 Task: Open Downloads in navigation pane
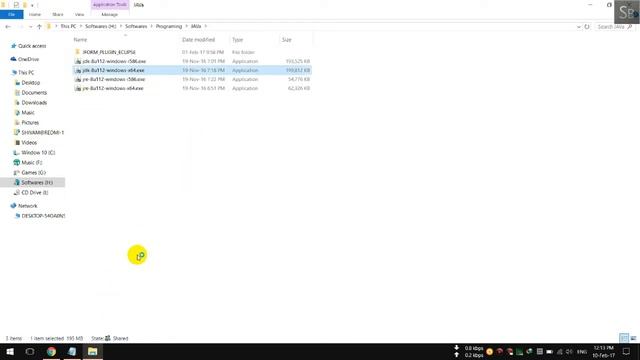pos(34,102)
